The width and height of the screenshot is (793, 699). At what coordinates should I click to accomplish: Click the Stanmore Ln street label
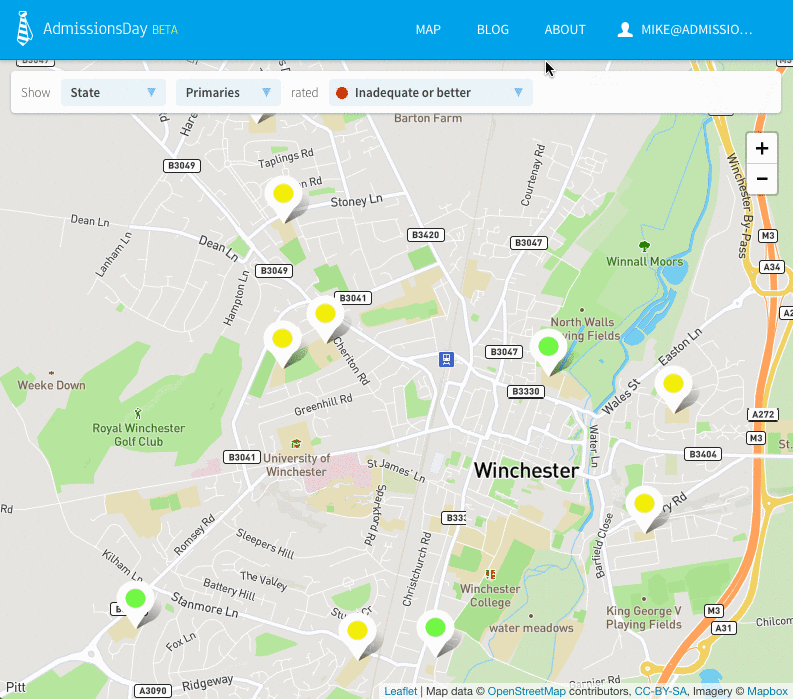pos(205,604)
